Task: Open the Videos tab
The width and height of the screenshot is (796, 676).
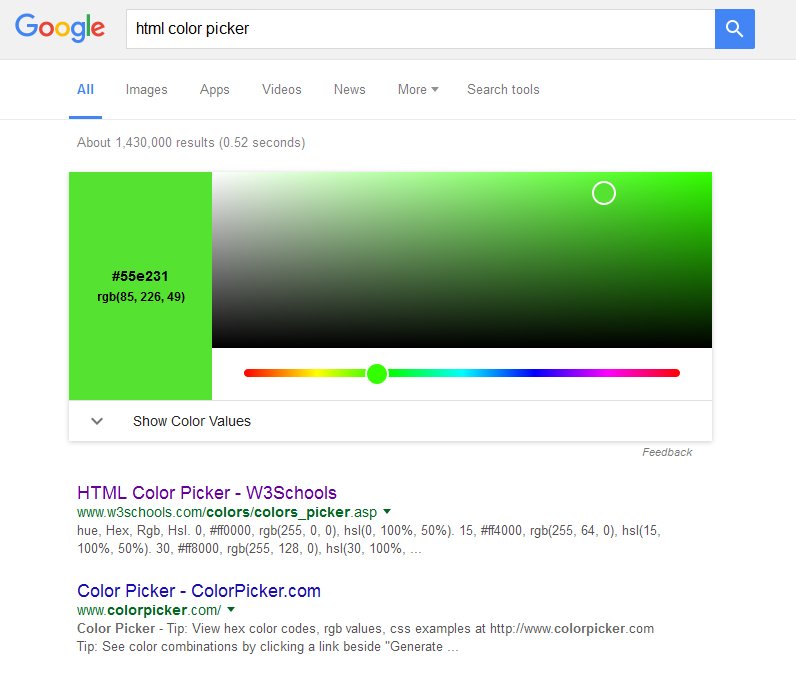Action: (281, 90)
